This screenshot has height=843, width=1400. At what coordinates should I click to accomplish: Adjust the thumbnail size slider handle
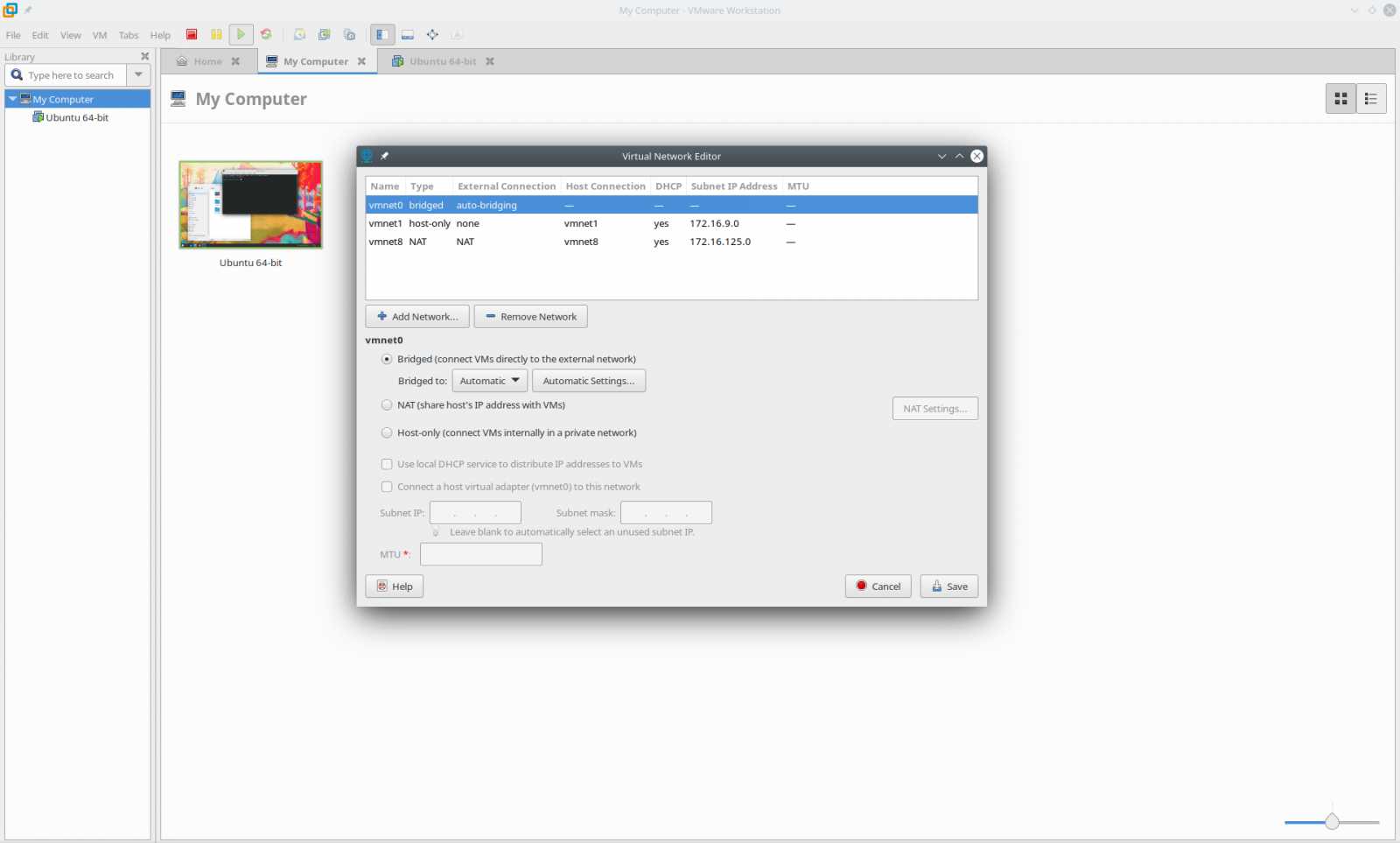coord(1332,822)
